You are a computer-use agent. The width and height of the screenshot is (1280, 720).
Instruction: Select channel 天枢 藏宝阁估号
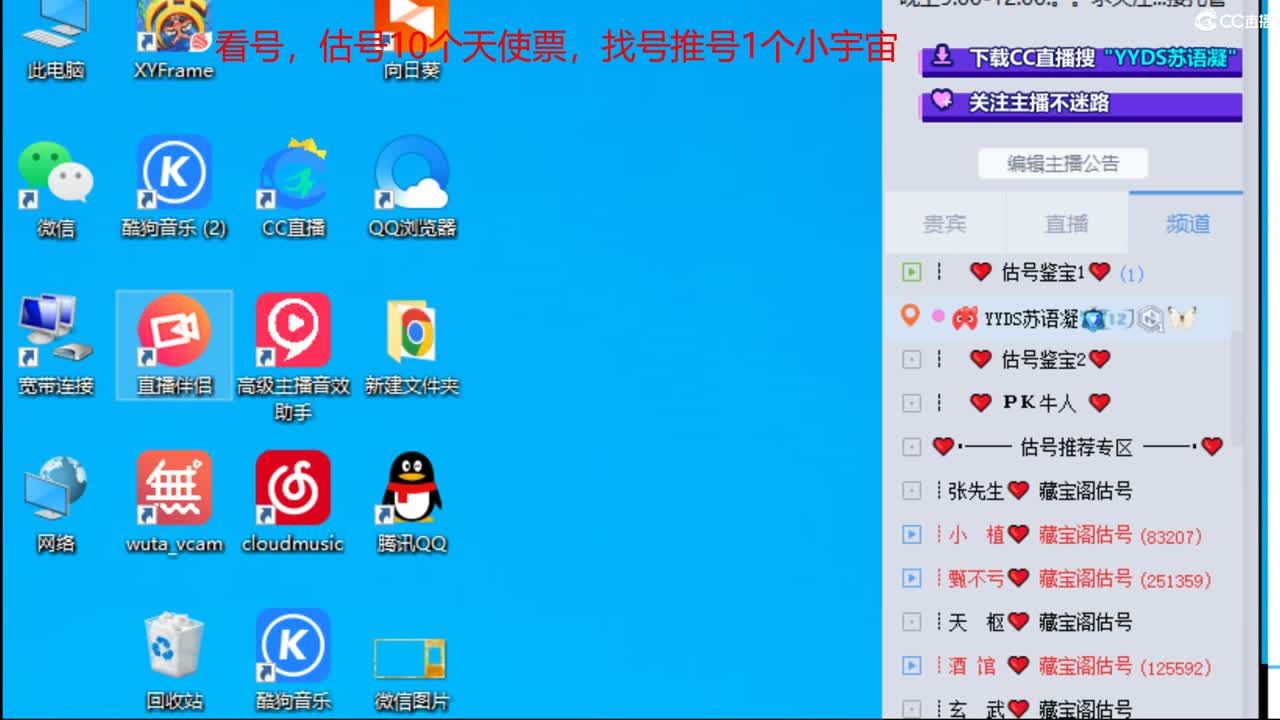pos(1040,622)
